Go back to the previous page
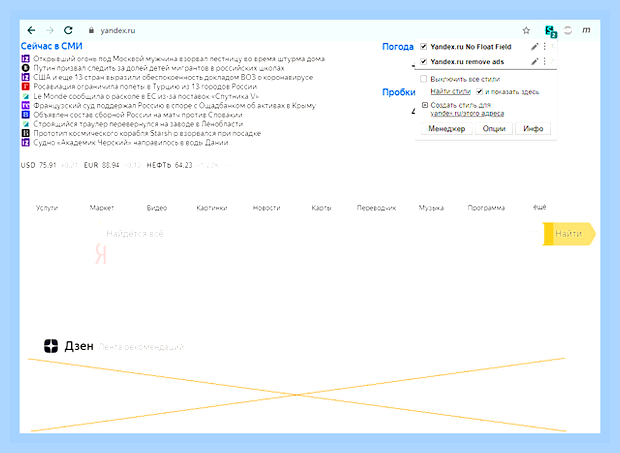Screen dimensions: 620x453 (32, 30)
